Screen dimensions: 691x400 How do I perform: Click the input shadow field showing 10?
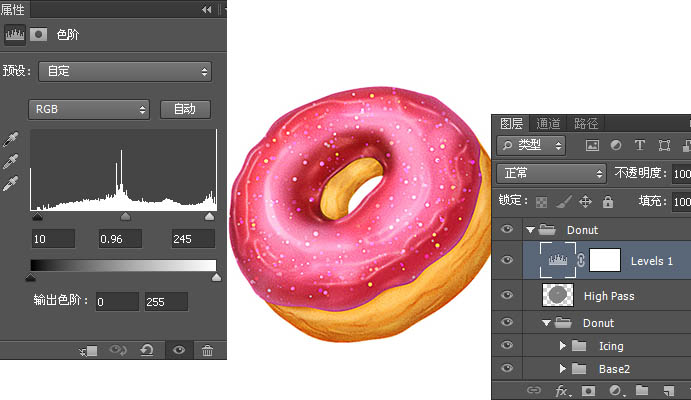coord(53,239)
